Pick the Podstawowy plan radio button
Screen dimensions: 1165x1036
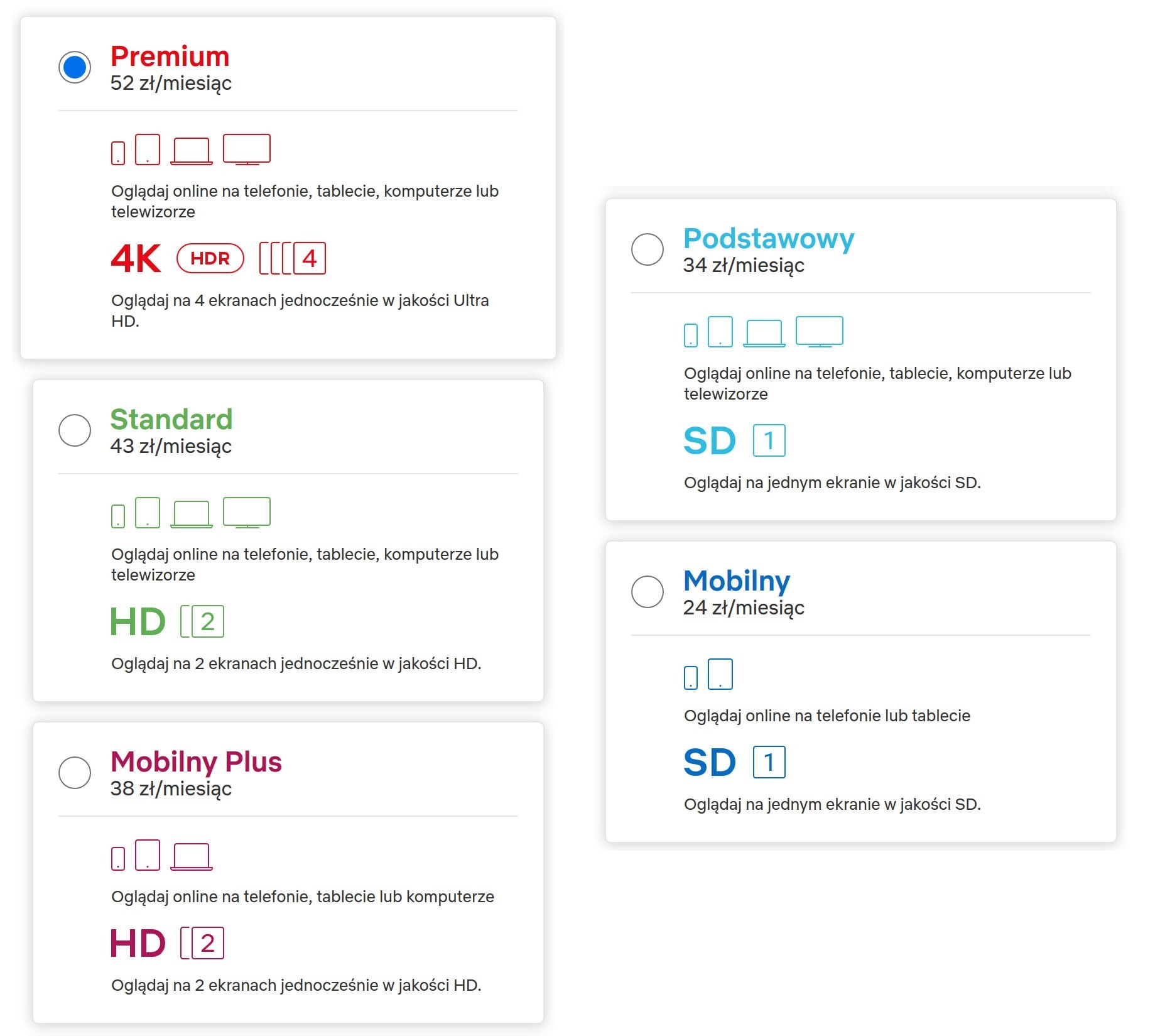point(648,249)
